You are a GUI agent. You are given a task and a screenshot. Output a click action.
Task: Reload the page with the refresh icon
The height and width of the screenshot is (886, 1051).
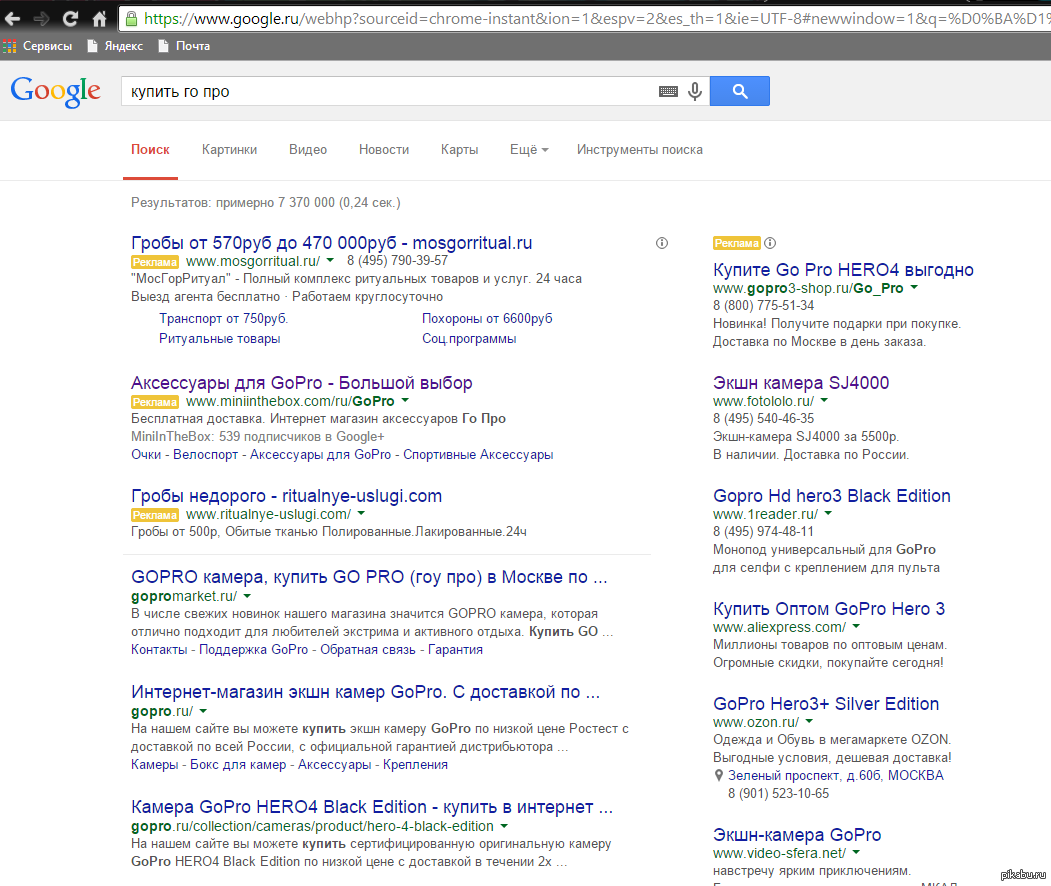(x=70, y=18)
